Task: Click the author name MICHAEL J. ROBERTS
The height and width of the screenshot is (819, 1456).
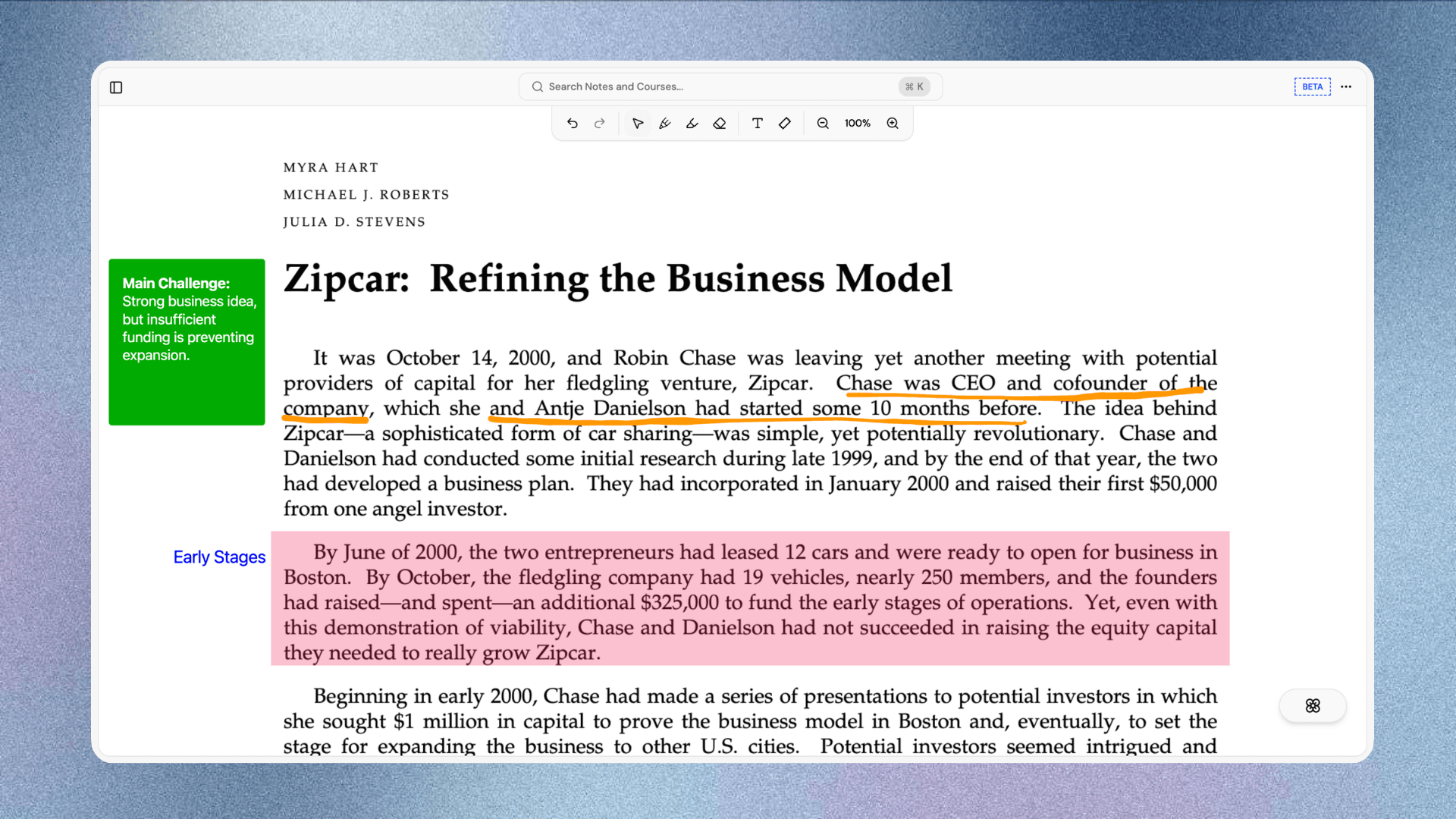Action: click(366, 195)
